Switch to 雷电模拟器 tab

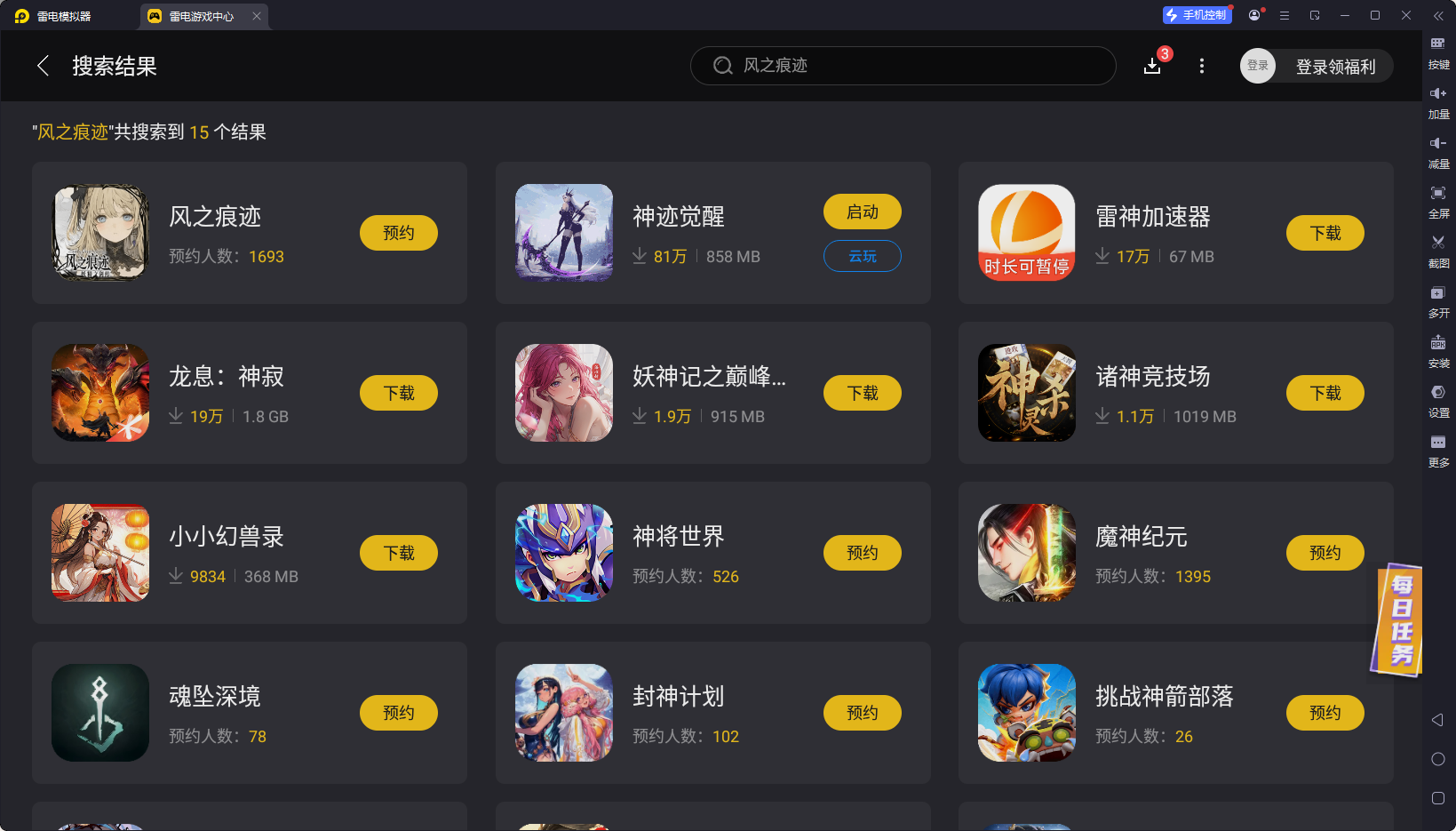pyautogui.click(x=64, y=16)
